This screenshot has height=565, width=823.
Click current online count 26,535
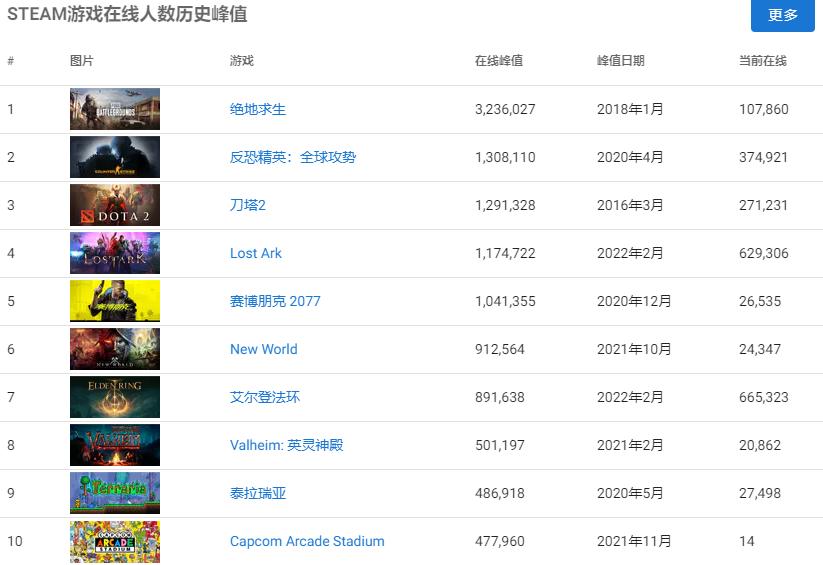click(760, 301)
